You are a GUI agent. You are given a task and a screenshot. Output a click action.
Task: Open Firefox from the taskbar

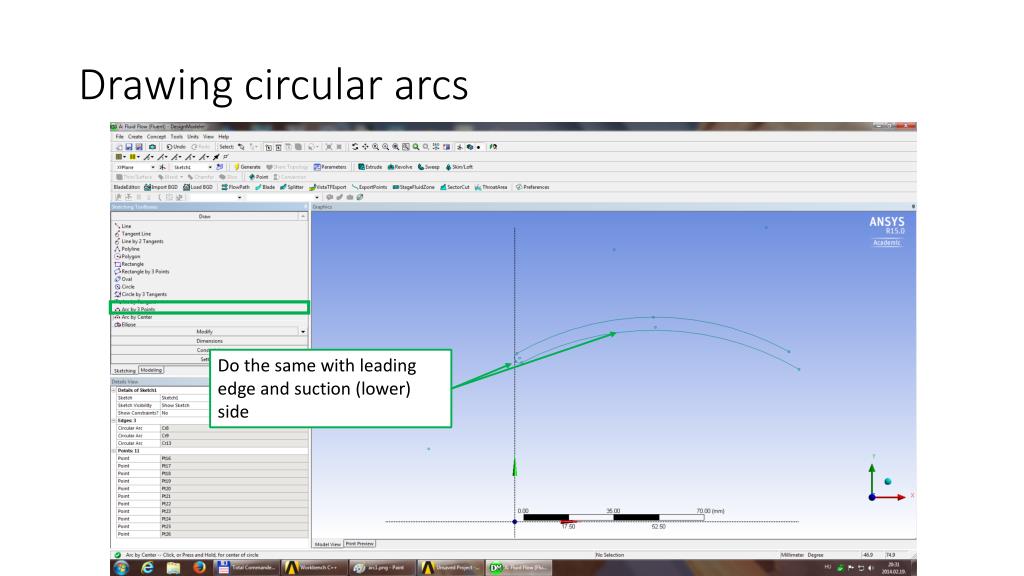(199, 568)
